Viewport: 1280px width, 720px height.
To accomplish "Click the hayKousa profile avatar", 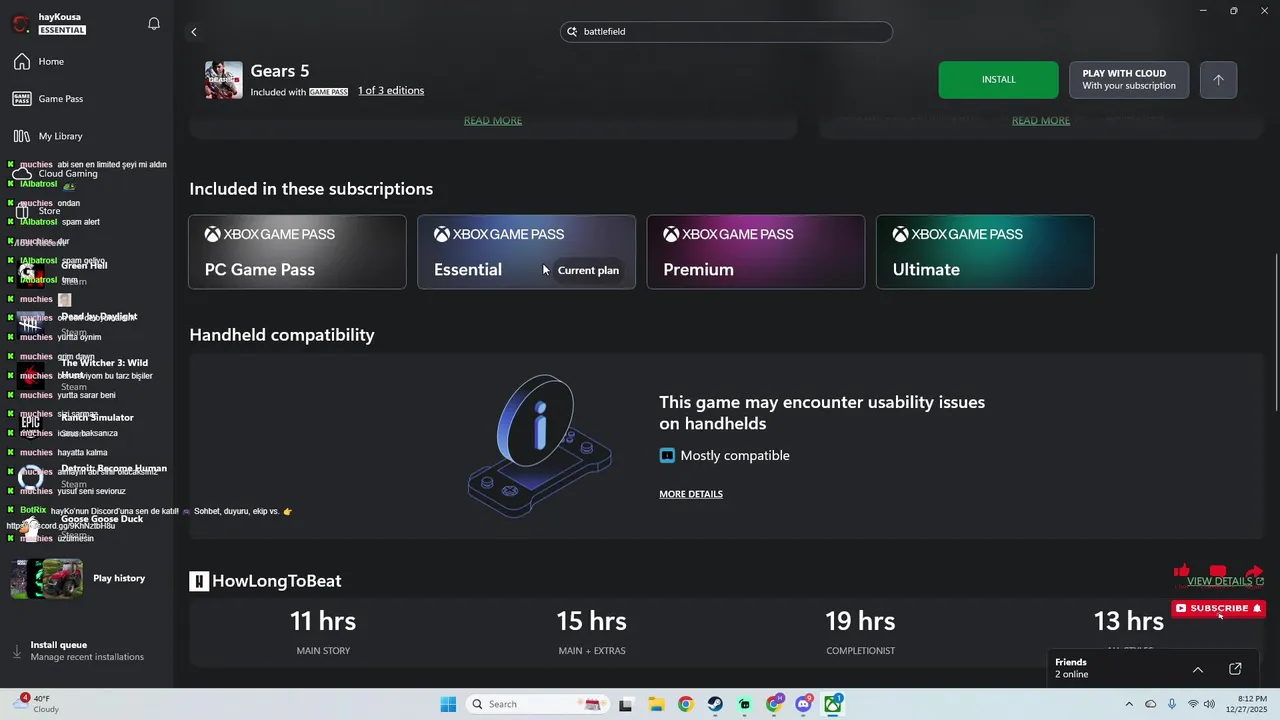I will [20, 24].
